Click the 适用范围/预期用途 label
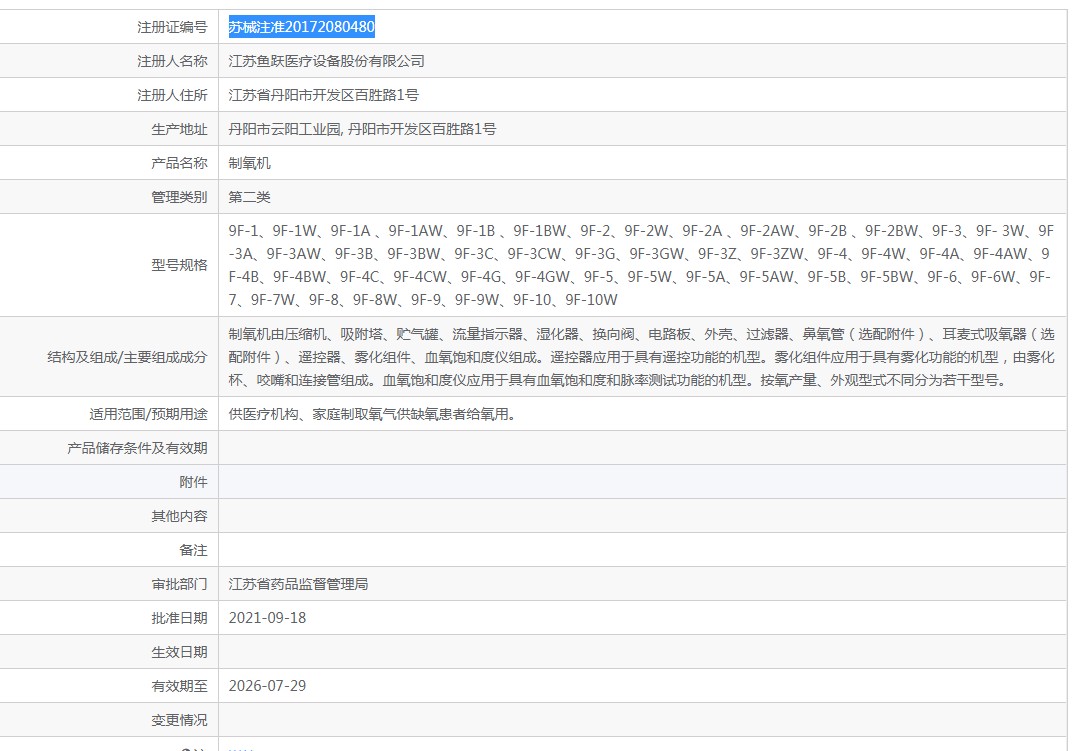Image resolution: width=1072 pixels, height=751 pixels. coord(148,414)
